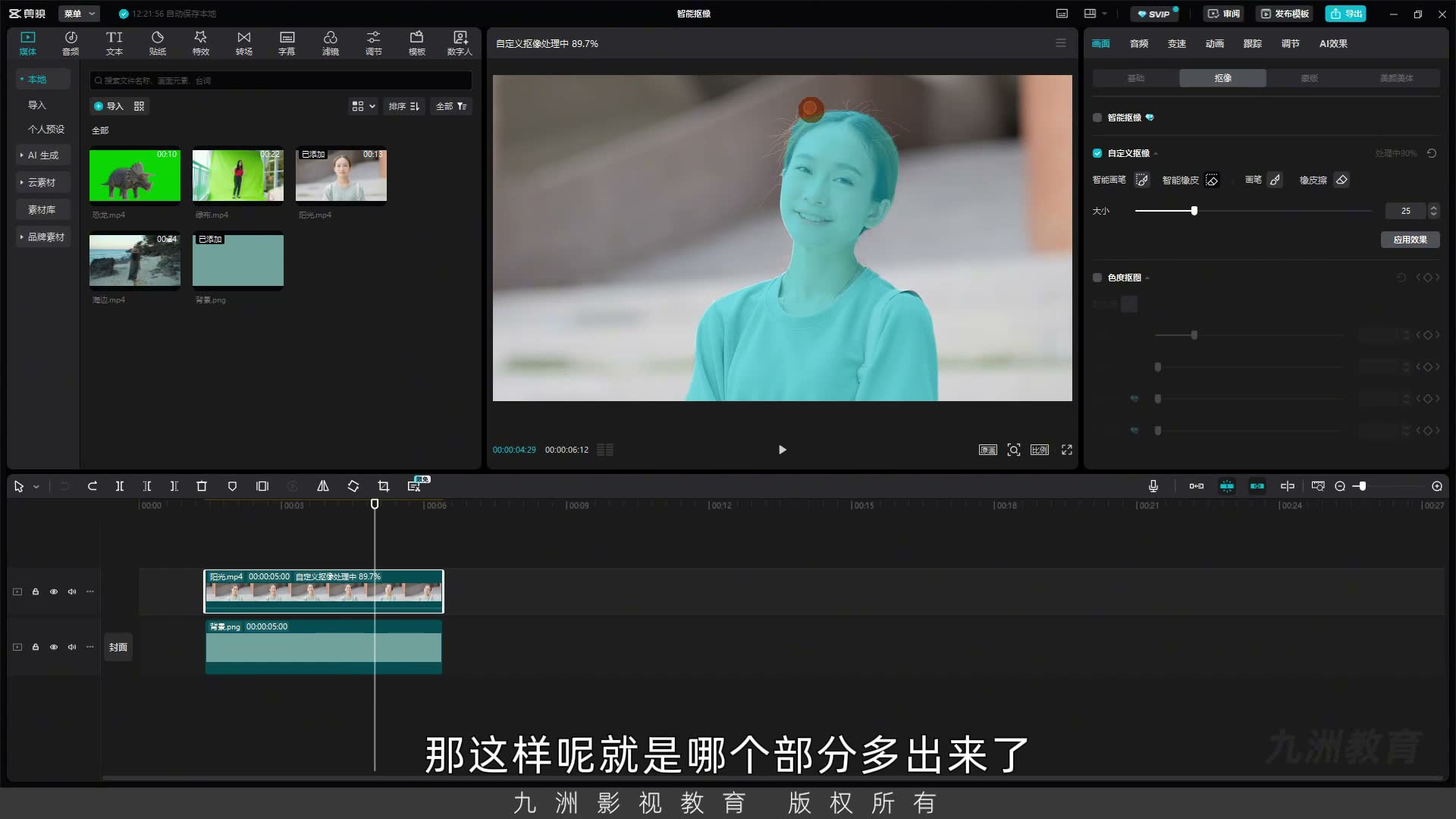Hide the 背景.png track with eye icon
The image size is (1456, 819).
(x=54, y=647)
